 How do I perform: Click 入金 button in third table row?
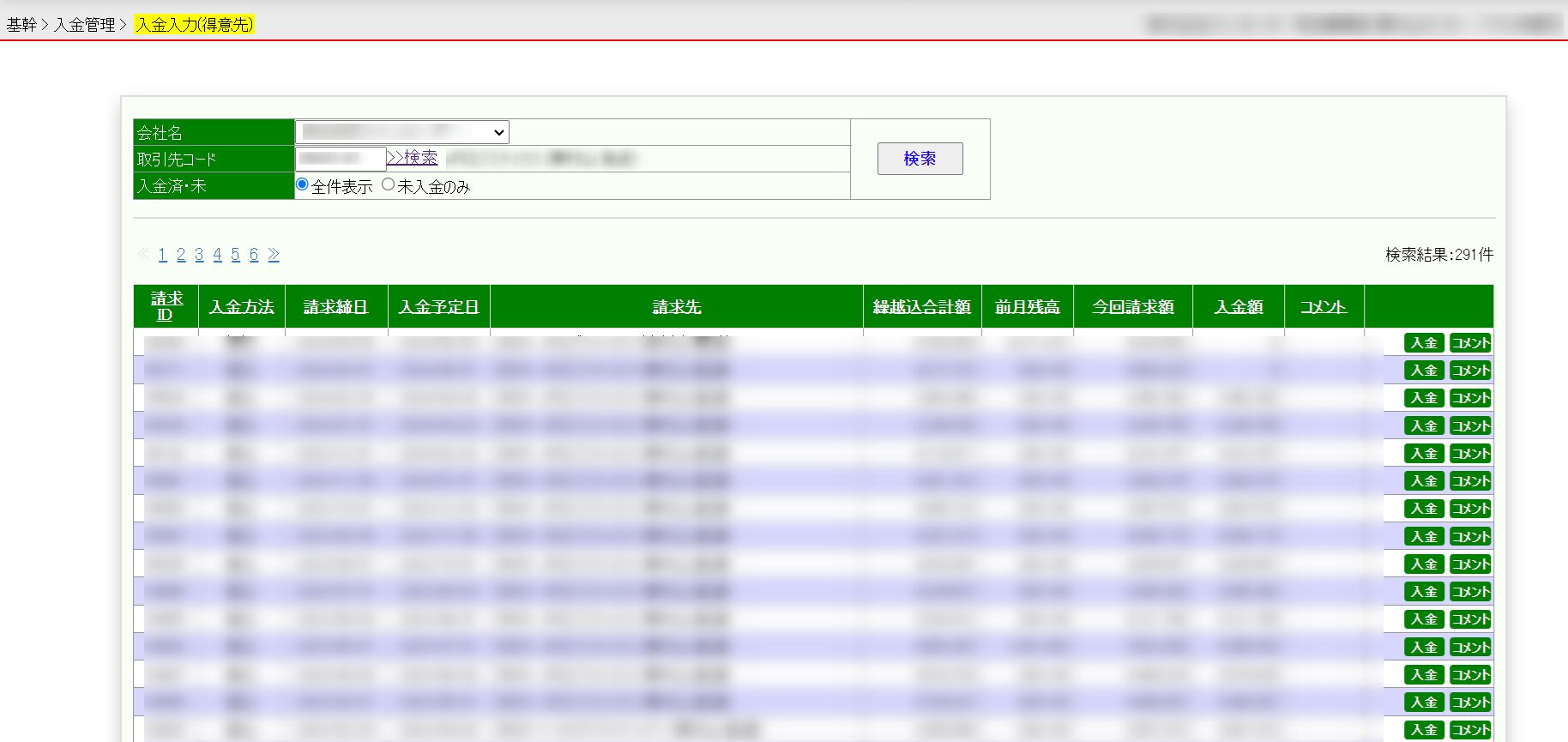(1424, 398)
